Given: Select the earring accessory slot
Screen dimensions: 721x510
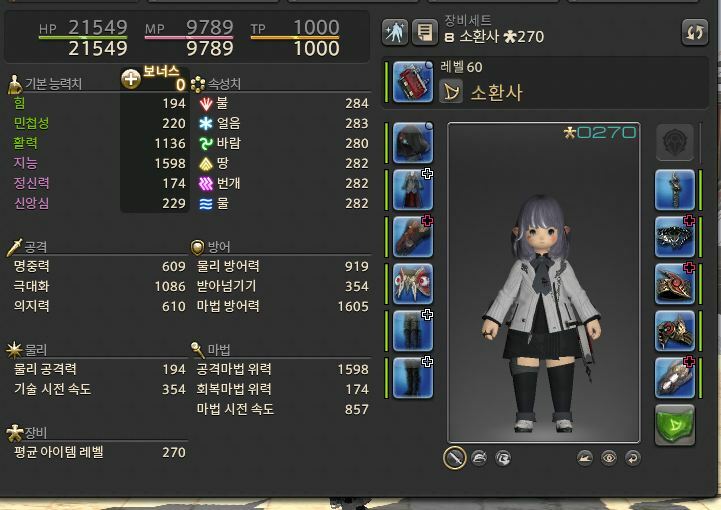Looking at the screenshot, I should 675,190.
